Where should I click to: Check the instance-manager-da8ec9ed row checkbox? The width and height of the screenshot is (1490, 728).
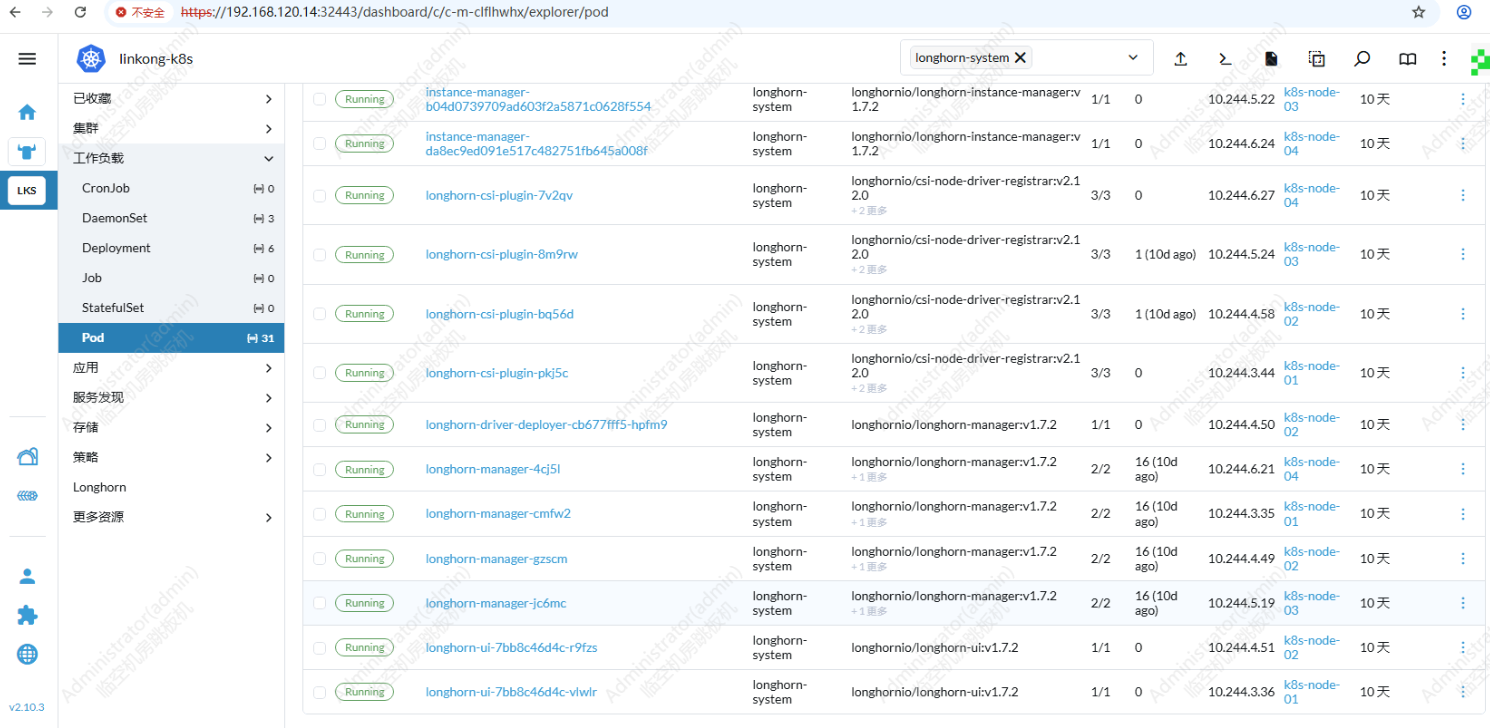click(x=319, y=144)
